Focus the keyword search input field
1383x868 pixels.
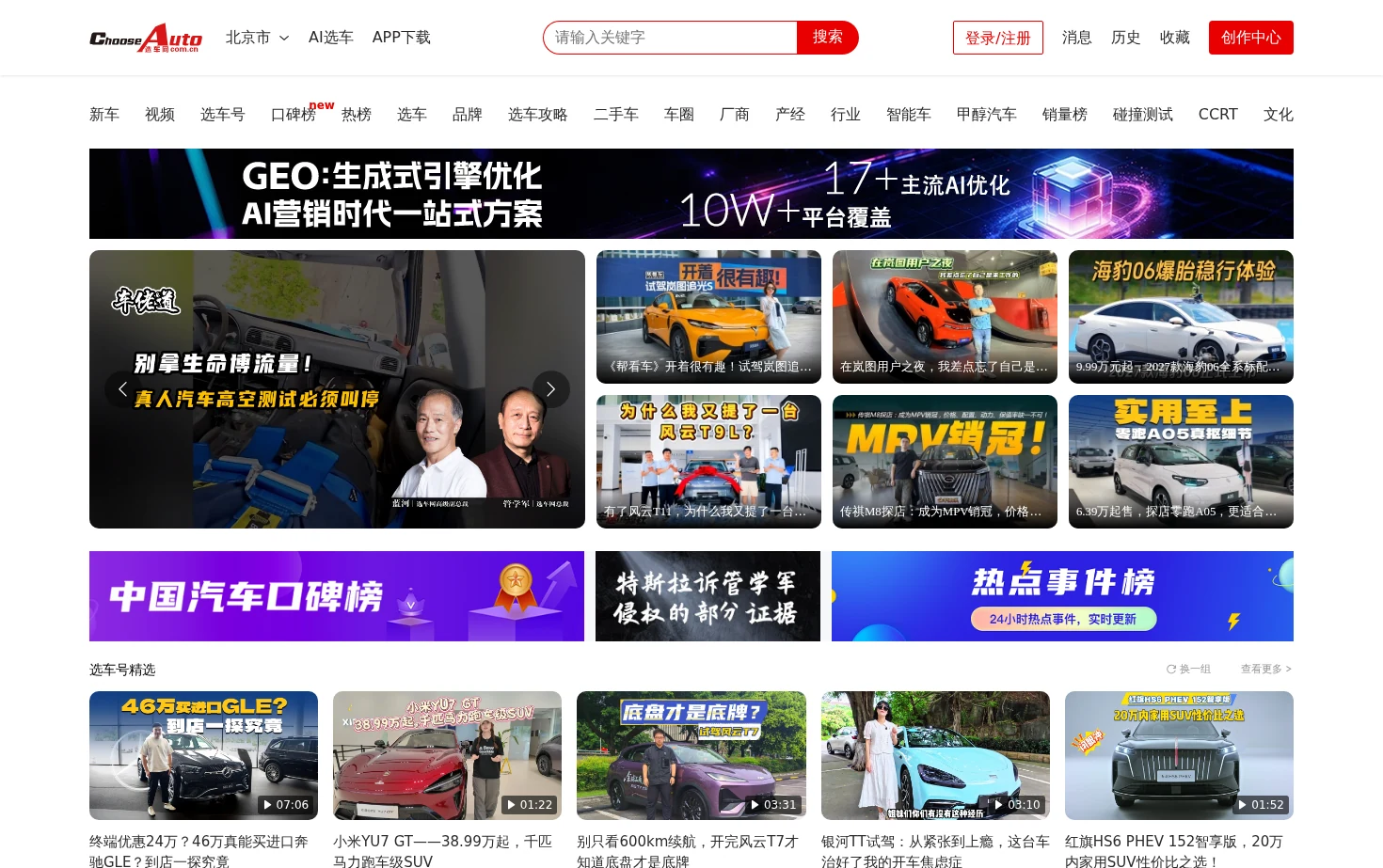pyautogui.click(x=670, y=38)
